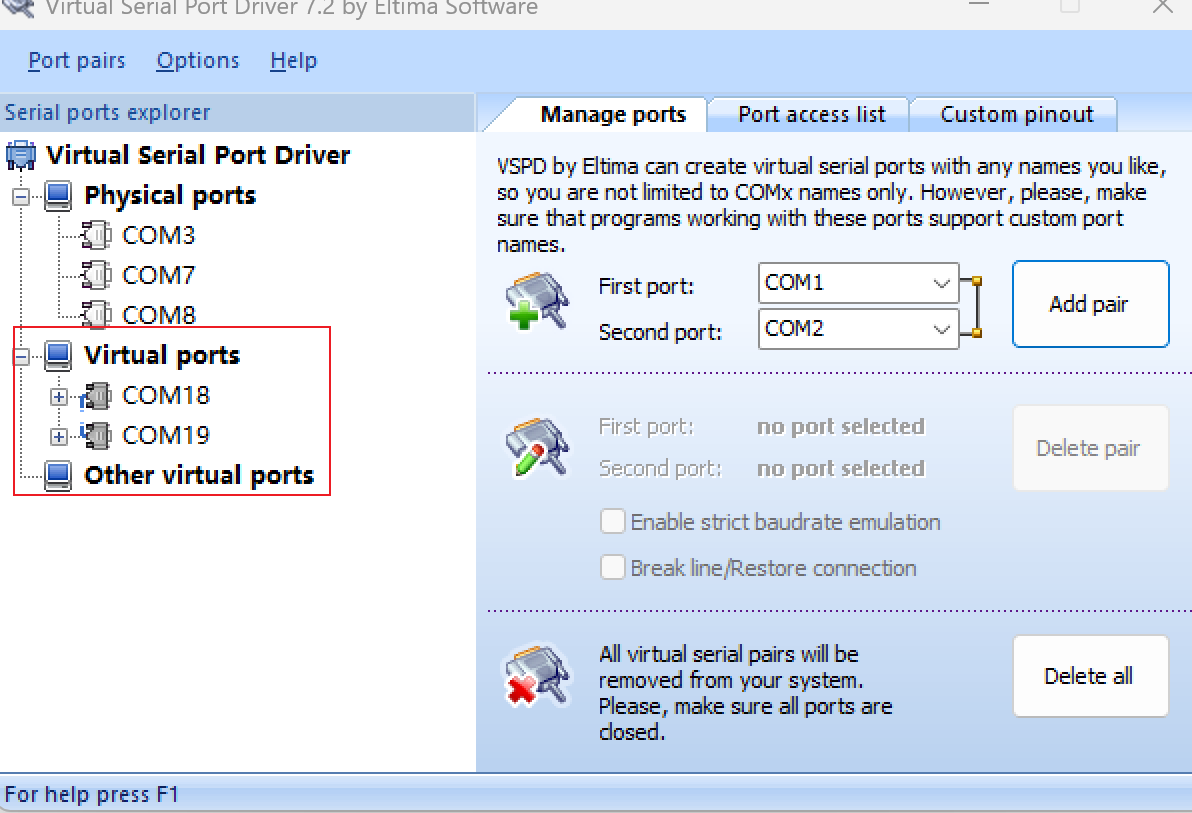Image resolution: width=1192 pixels, height=813 pixels.
Task: Enable strict baudrate emulation checkbox
Action: [613, 522]
